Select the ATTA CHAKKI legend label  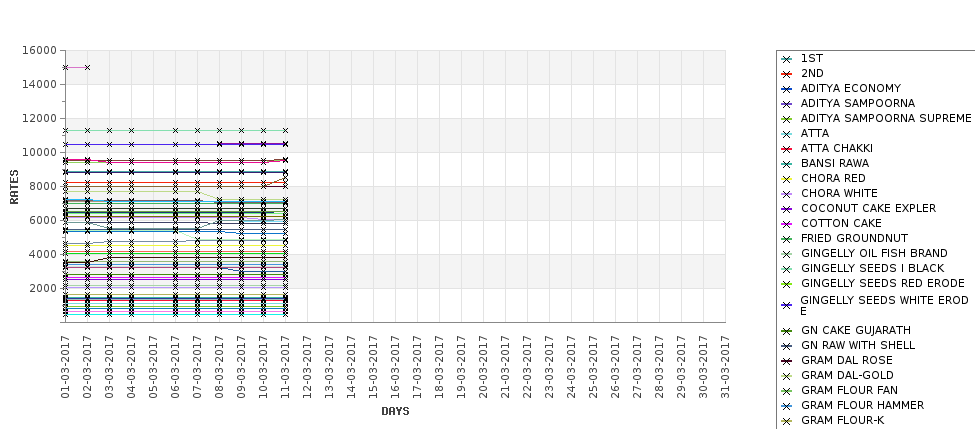click(837, 148)
